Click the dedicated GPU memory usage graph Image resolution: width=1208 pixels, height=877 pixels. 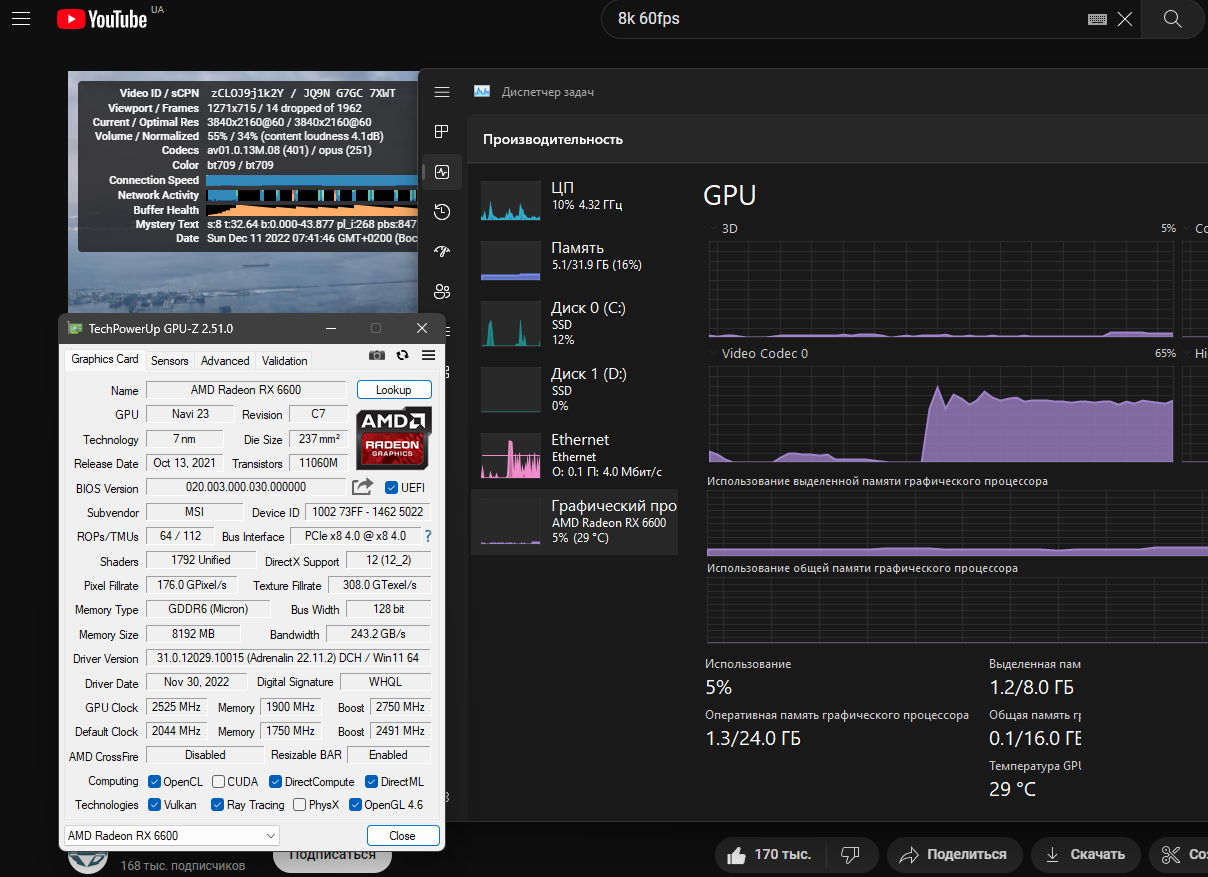click(955, 523)
